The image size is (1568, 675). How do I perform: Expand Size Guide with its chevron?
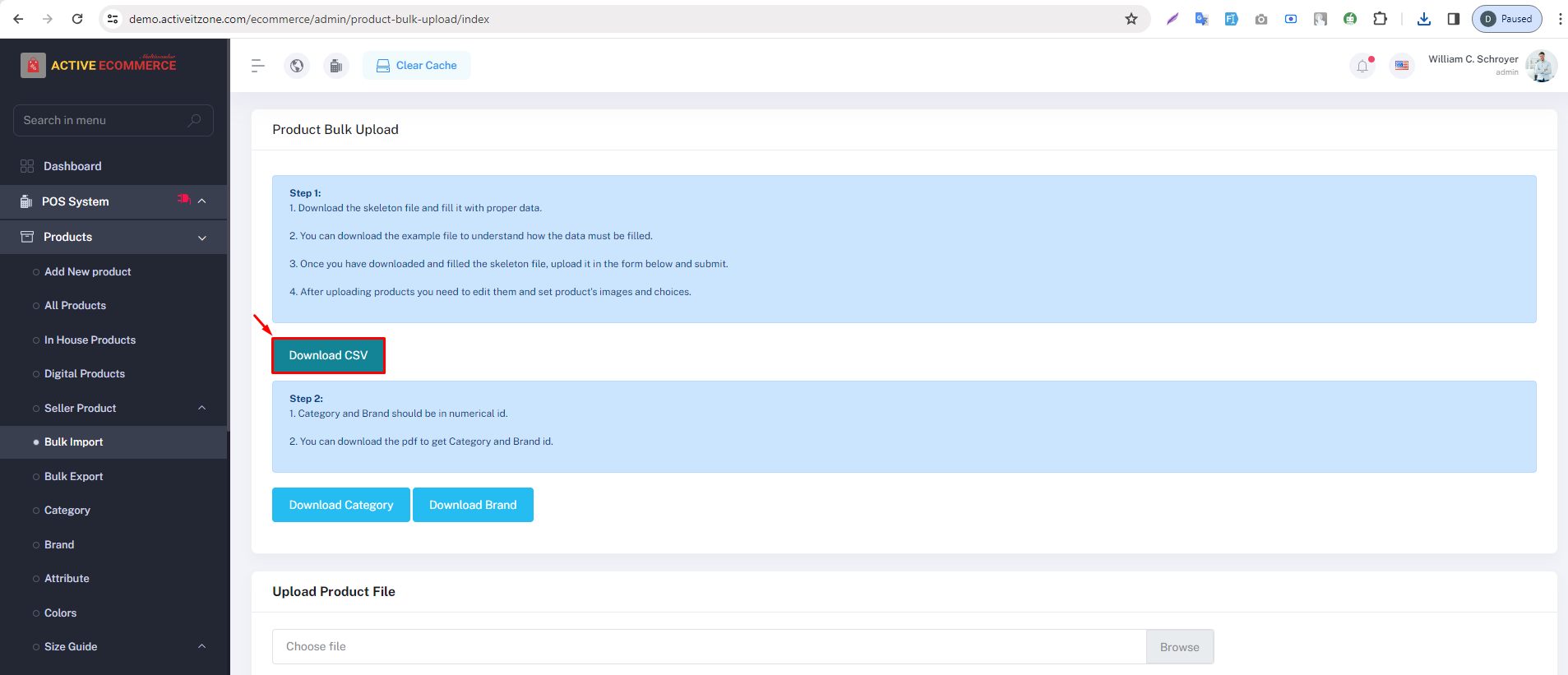201,646
